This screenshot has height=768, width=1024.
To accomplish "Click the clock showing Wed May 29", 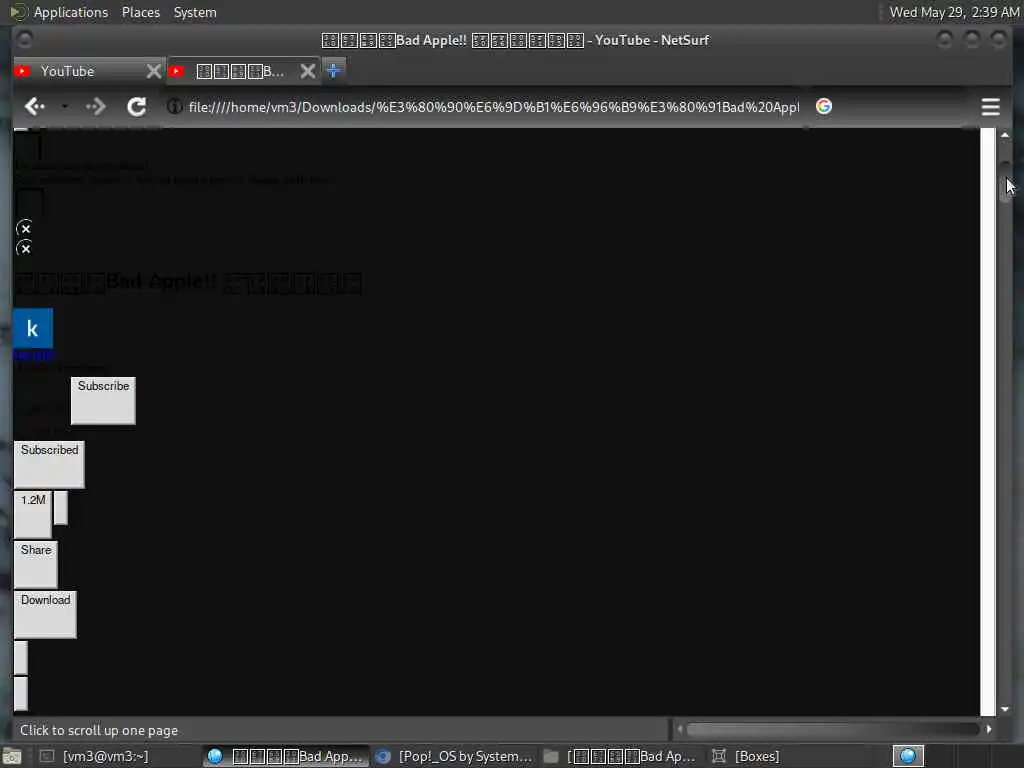I will coord(953,12).
